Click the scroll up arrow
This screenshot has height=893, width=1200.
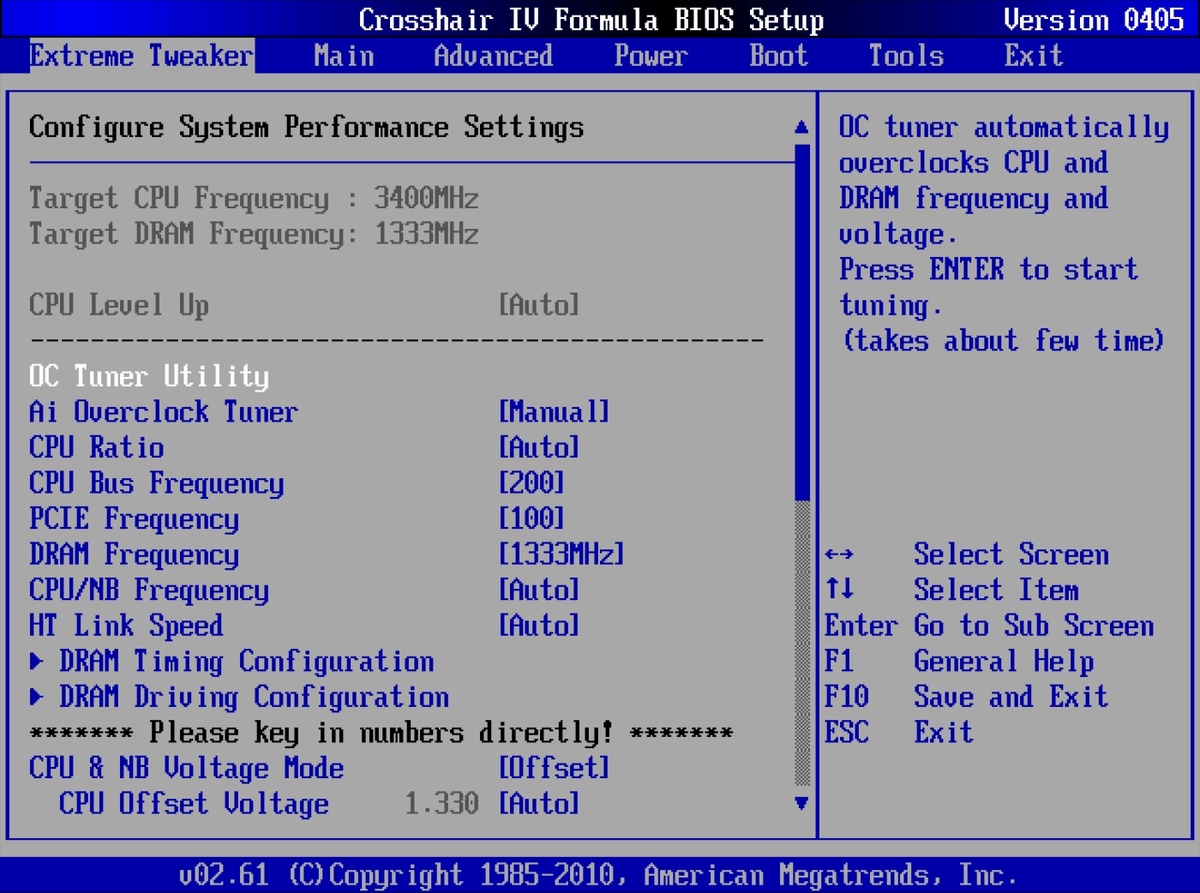[x=800, y=128]
